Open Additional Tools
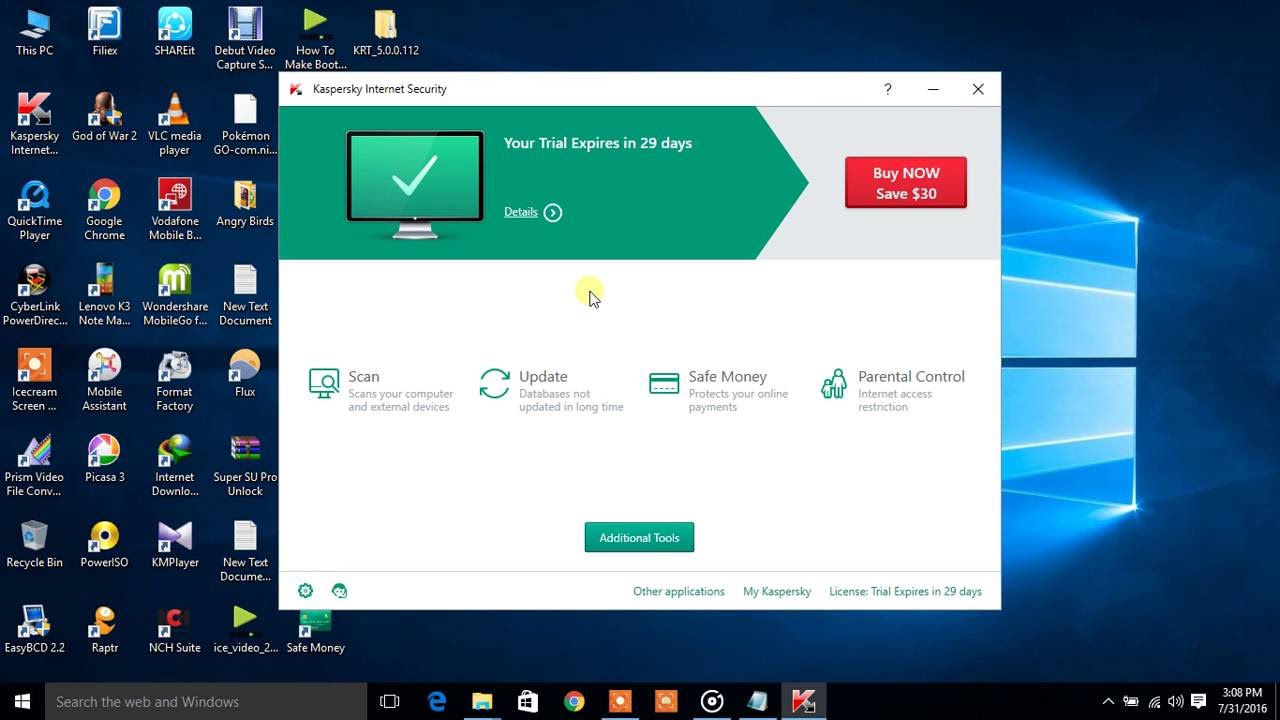1280x720 pixels. point(639,538)
